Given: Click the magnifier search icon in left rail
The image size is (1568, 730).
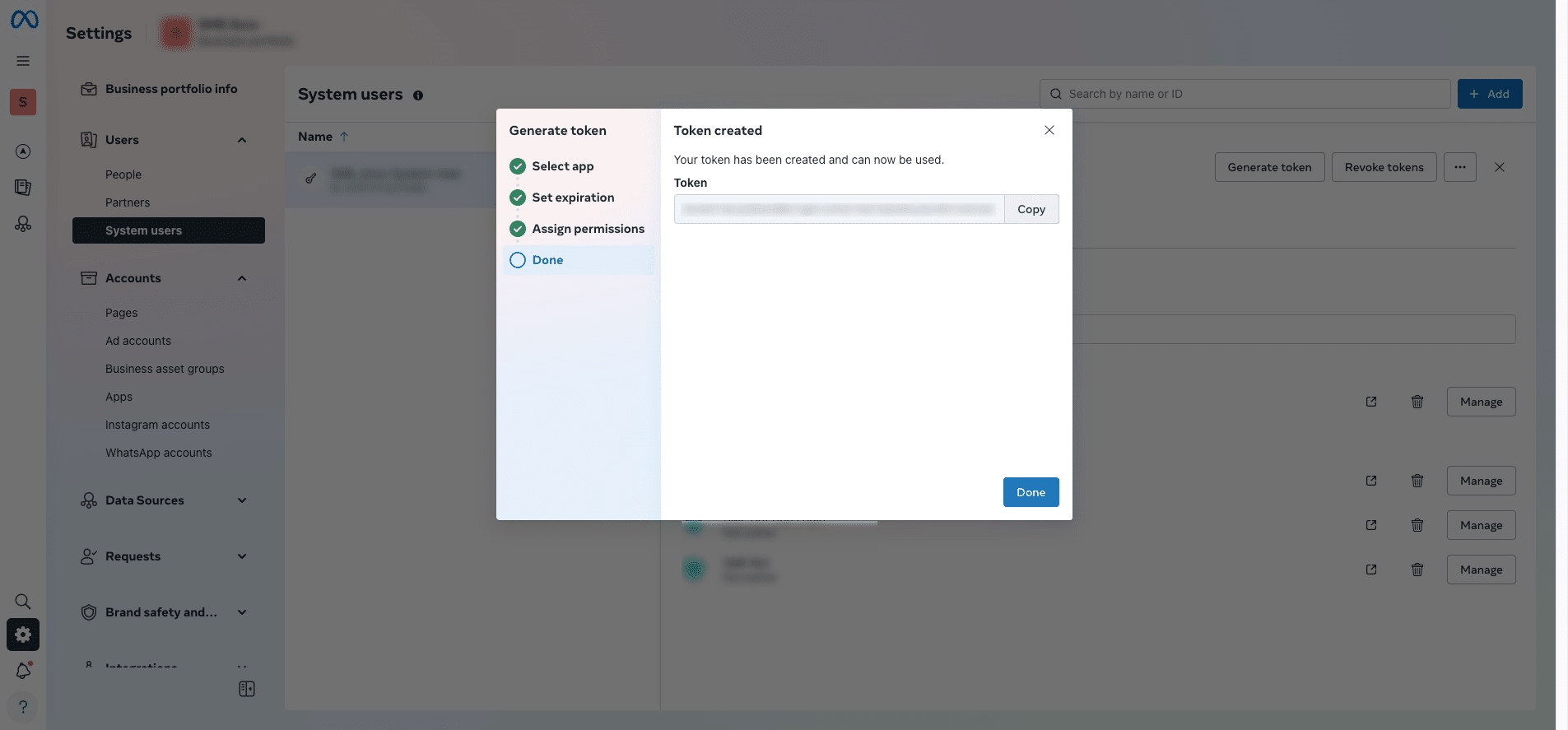Looking at the screenshot, I should (23, 601).
